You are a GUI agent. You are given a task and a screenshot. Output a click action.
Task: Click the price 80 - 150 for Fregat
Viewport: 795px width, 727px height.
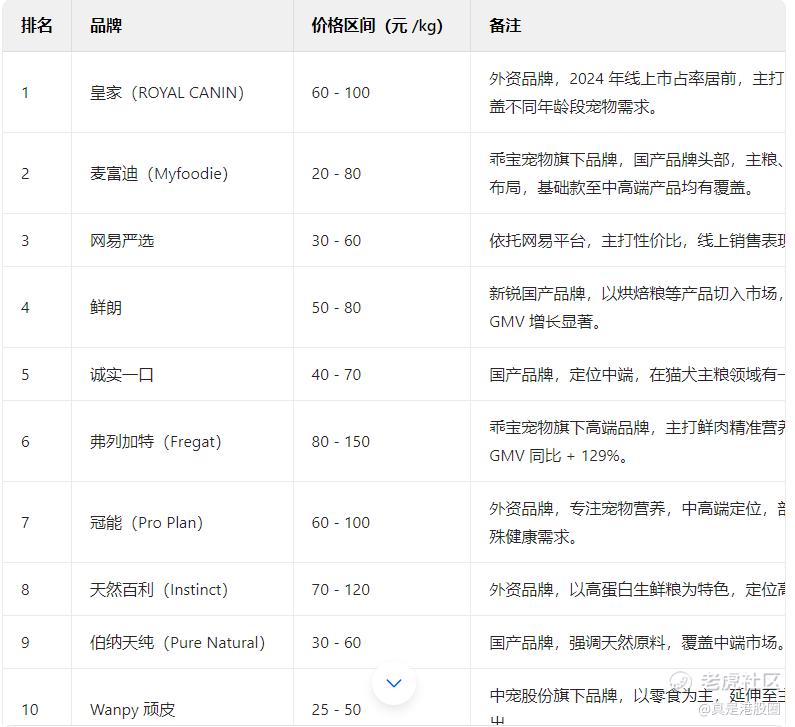[x=341, y=442]
